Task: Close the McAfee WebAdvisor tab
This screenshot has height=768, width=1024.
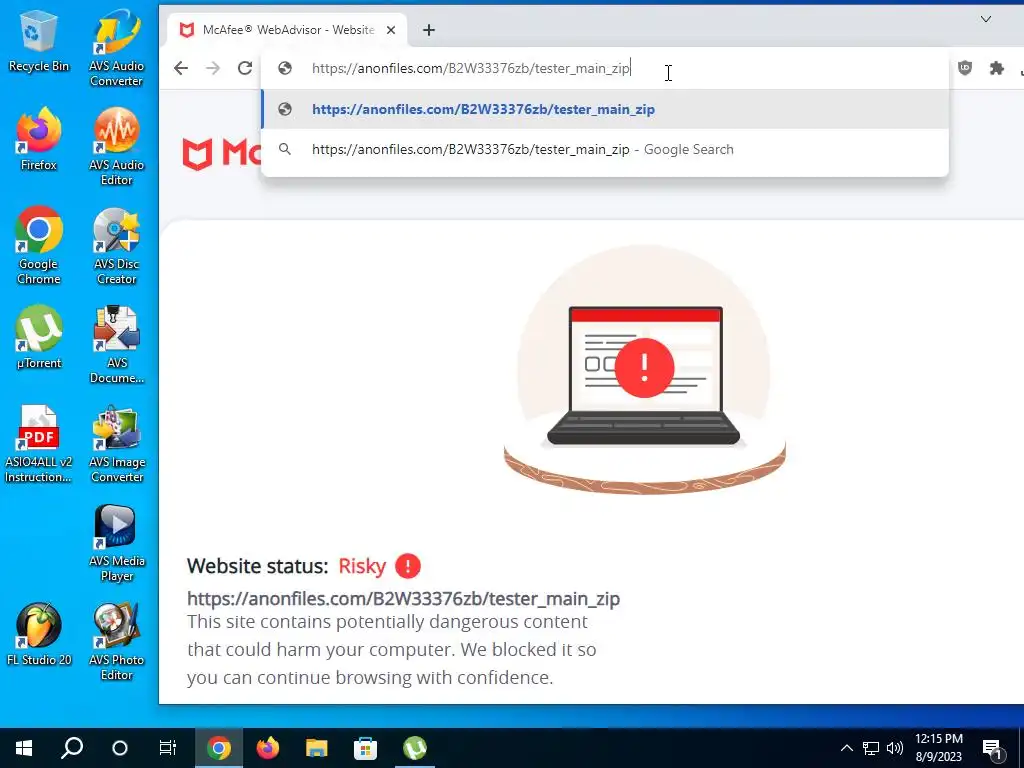Action: (391, 30)
